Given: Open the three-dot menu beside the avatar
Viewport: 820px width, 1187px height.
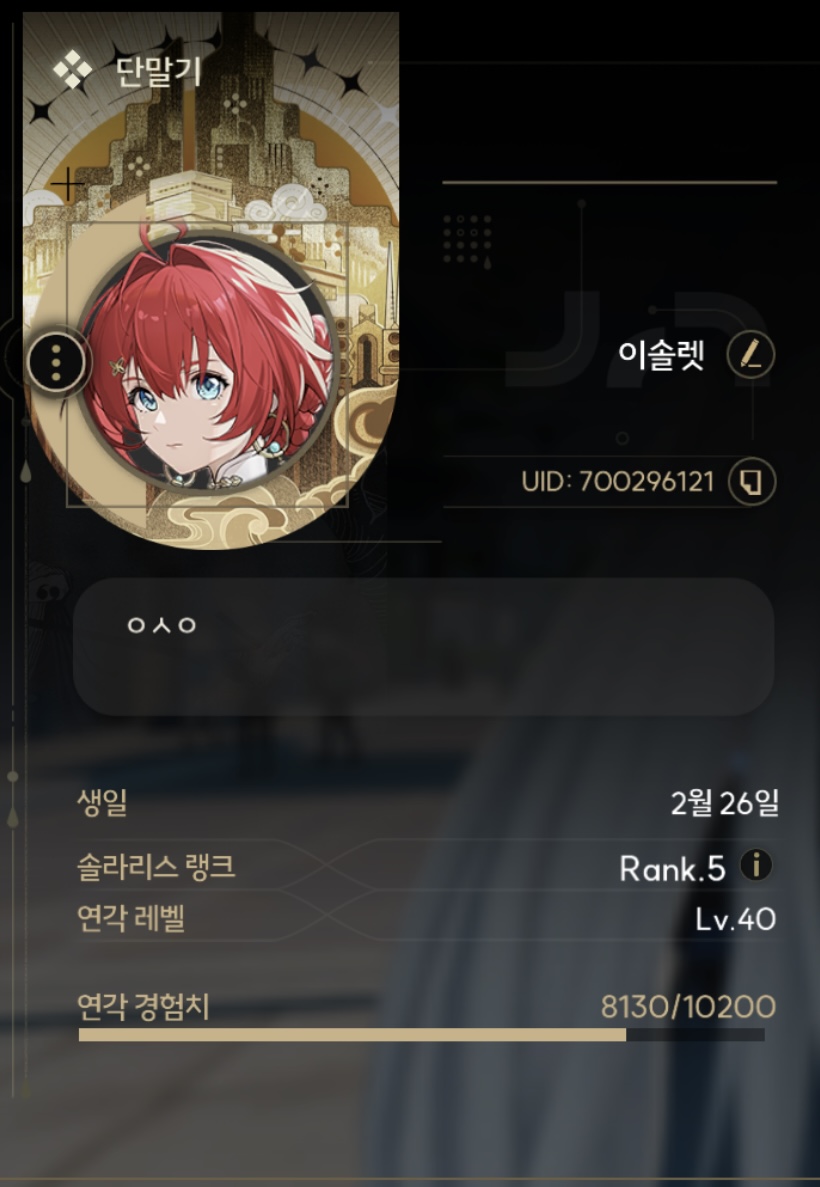Looking at the screenshot, I should 56,364.
